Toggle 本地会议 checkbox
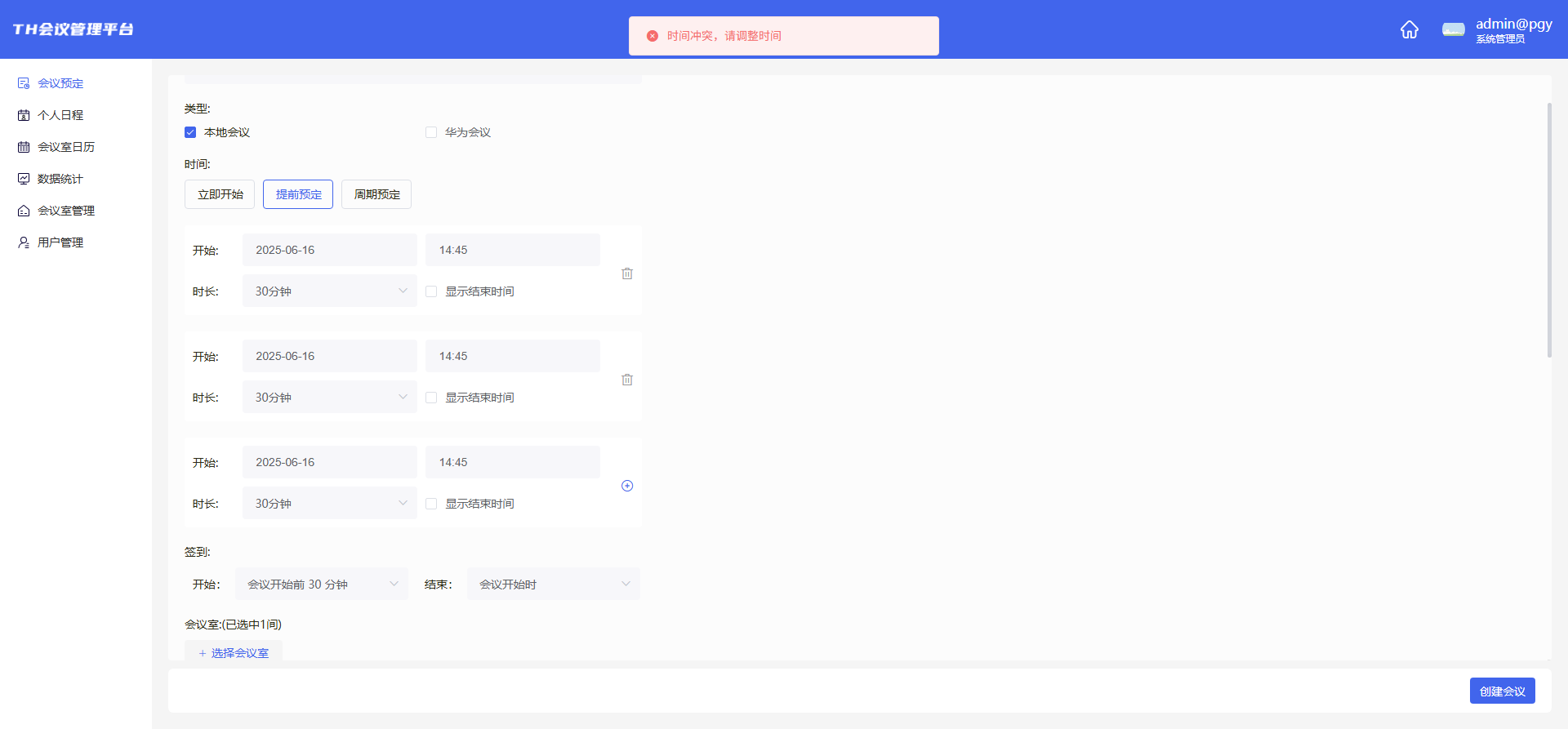This screenshot has height=729, width=1568. pyautogui.click(x=190, y=132)
